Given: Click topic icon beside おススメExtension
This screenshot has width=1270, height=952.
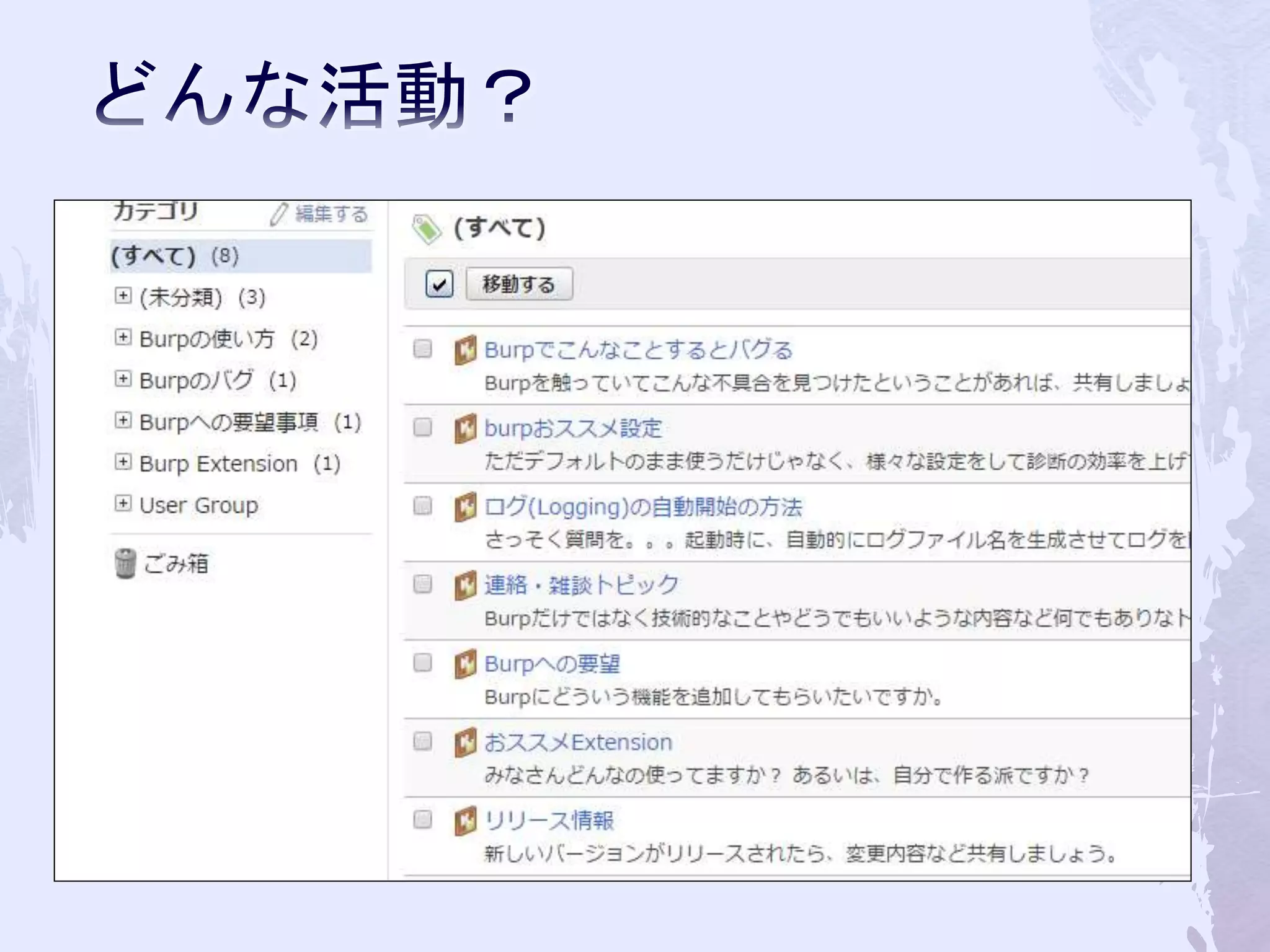Looking at the screenshot, I should click(x=465, y=742).
